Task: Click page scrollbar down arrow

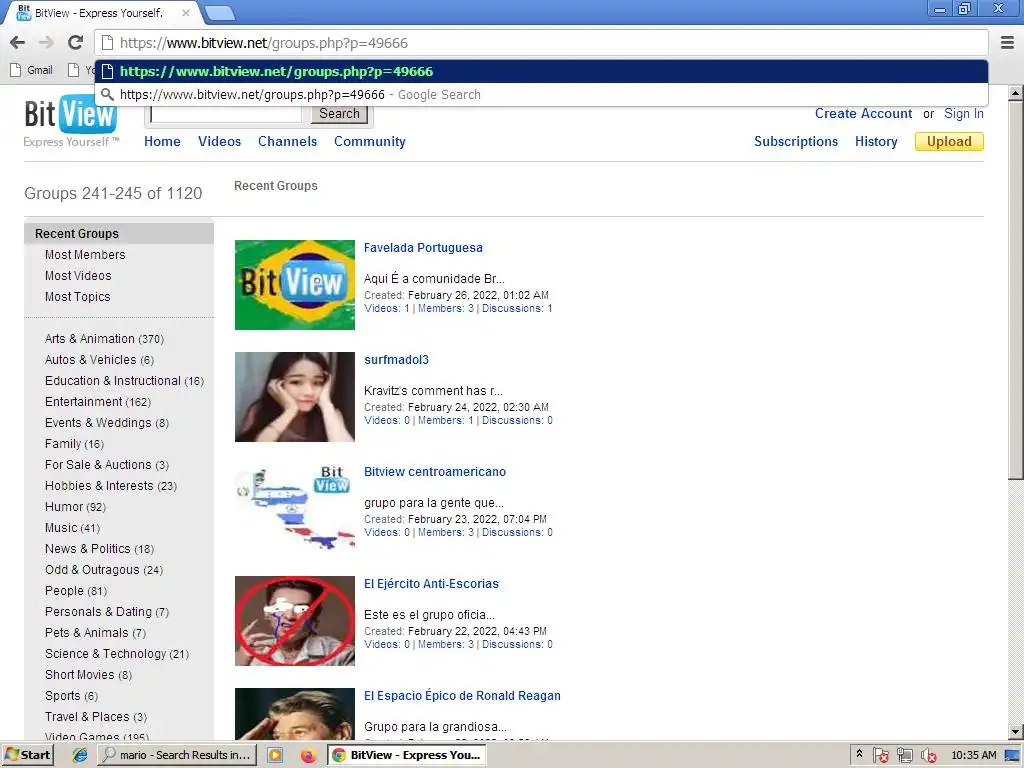Action: click(1015, 732)
